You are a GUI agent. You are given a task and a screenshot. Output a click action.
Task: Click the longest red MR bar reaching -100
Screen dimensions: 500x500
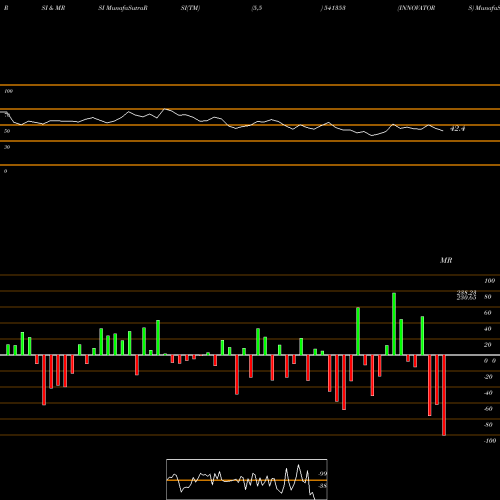pyautogui.click(x=444, y=395)
